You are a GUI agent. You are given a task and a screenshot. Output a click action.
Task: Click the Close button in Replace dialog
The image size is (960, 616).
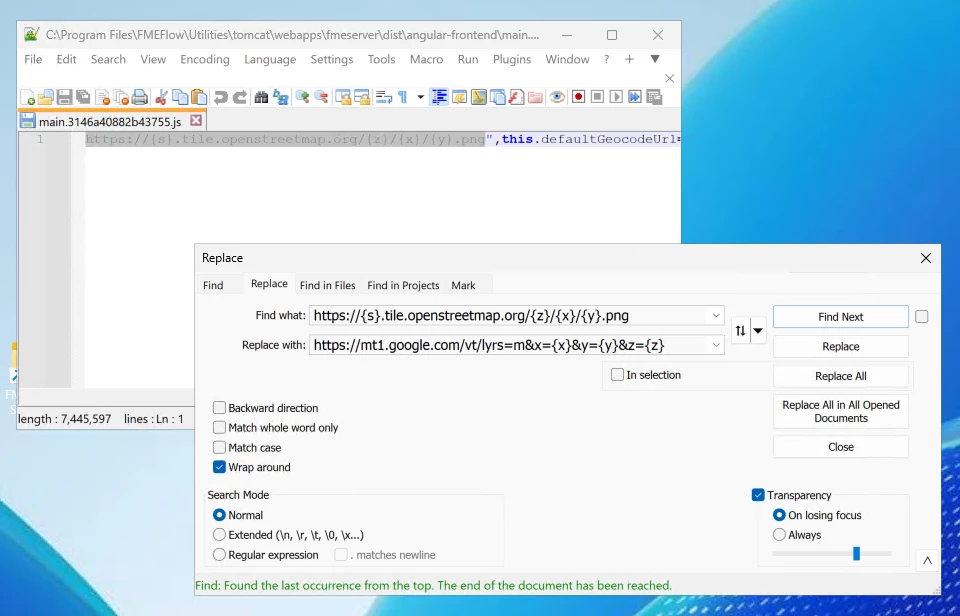[x=841, y=447]
